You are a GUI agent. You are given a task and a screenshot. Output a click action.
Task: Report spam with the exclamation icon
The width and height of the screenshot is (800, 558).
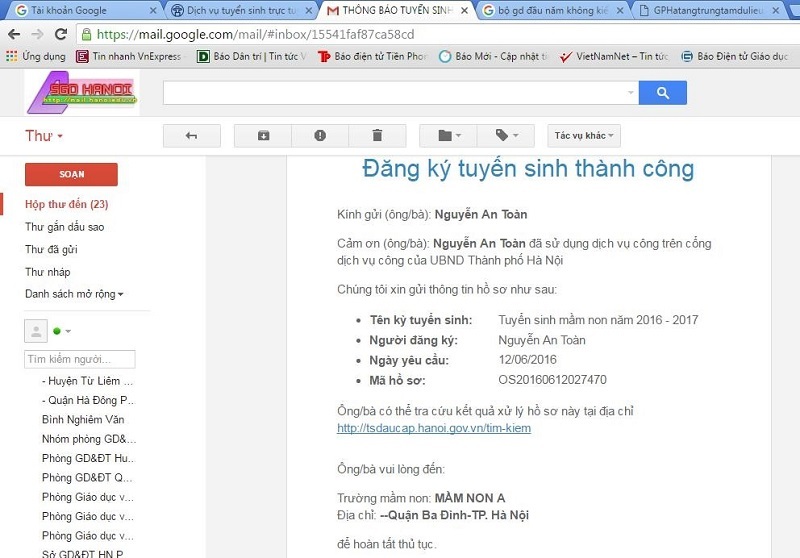tap(320, 135)
